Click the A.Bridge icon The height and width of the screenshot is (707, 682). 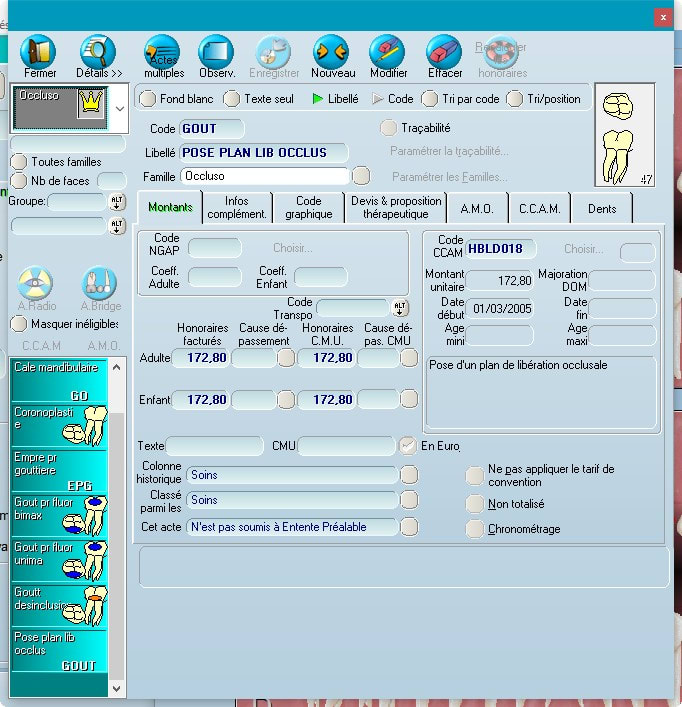(100, 285)
